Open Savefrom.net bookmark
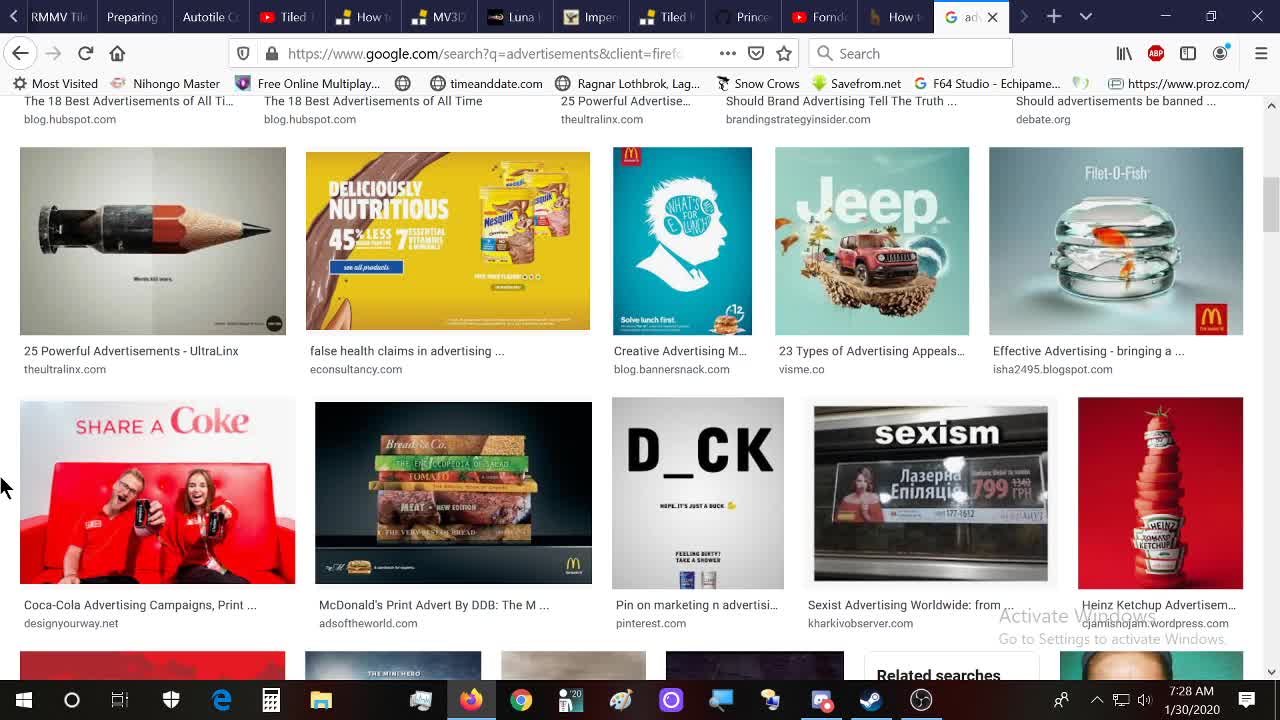The height and width of the screenshot is (720, 1280). tap(856, 83)
